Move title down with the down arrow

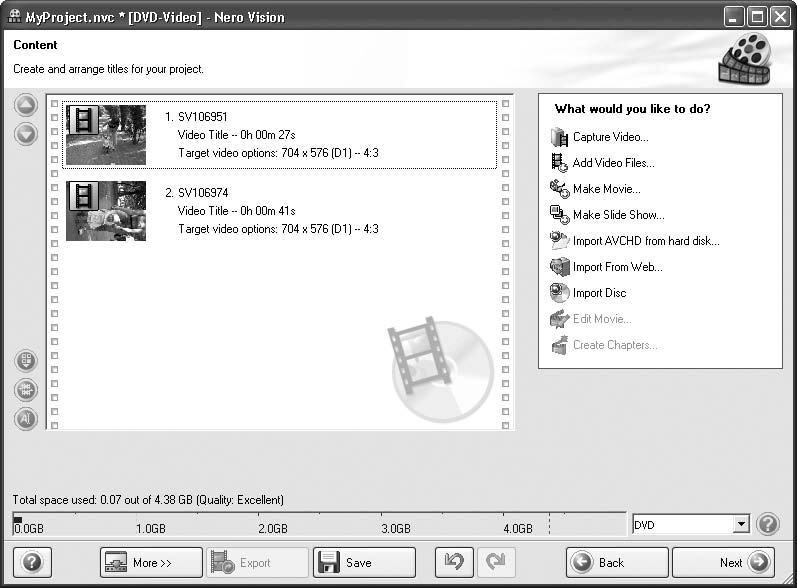point(26,133)
